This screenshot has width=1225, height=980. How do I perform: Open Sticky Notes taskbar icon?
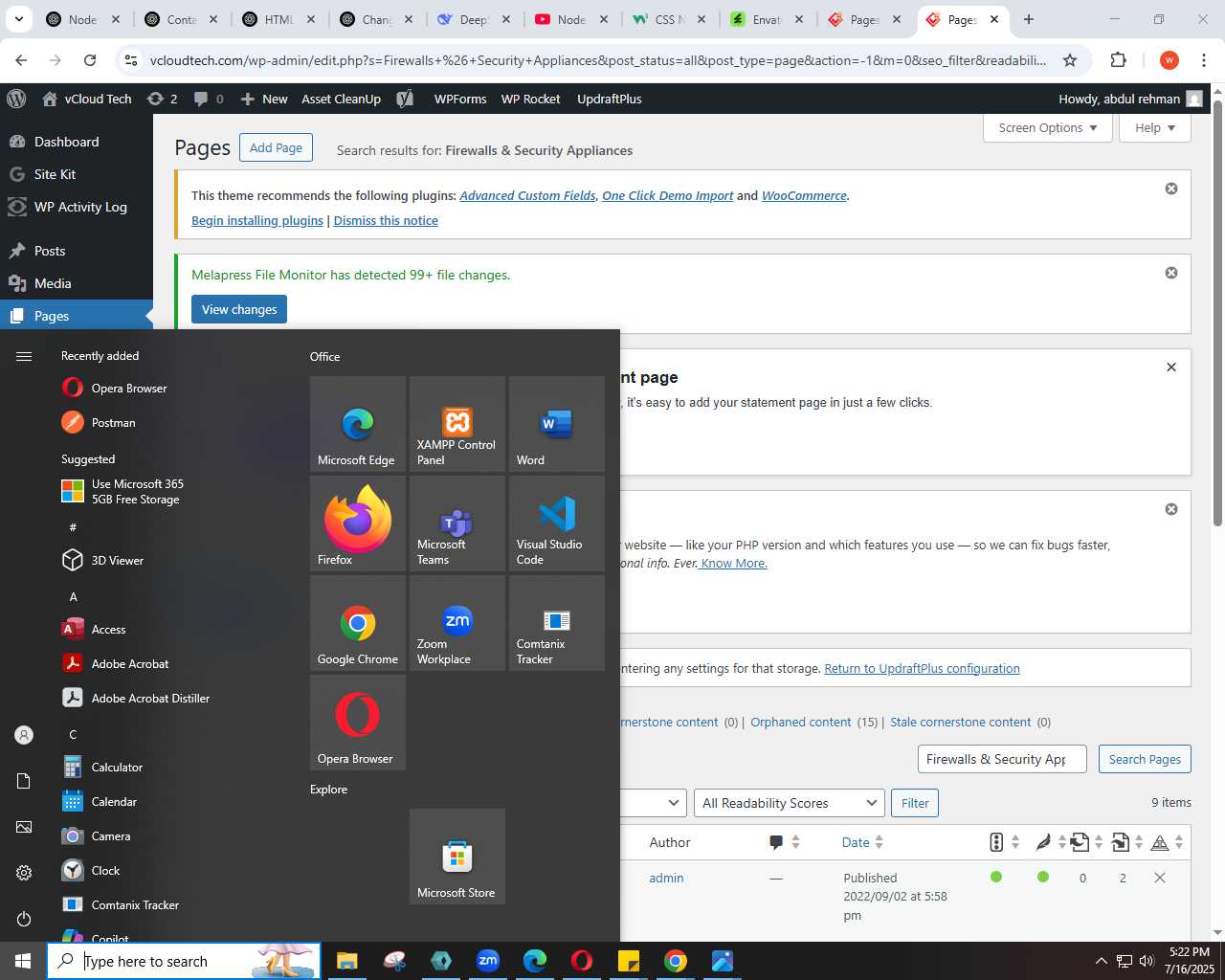[x=629, y=961]
